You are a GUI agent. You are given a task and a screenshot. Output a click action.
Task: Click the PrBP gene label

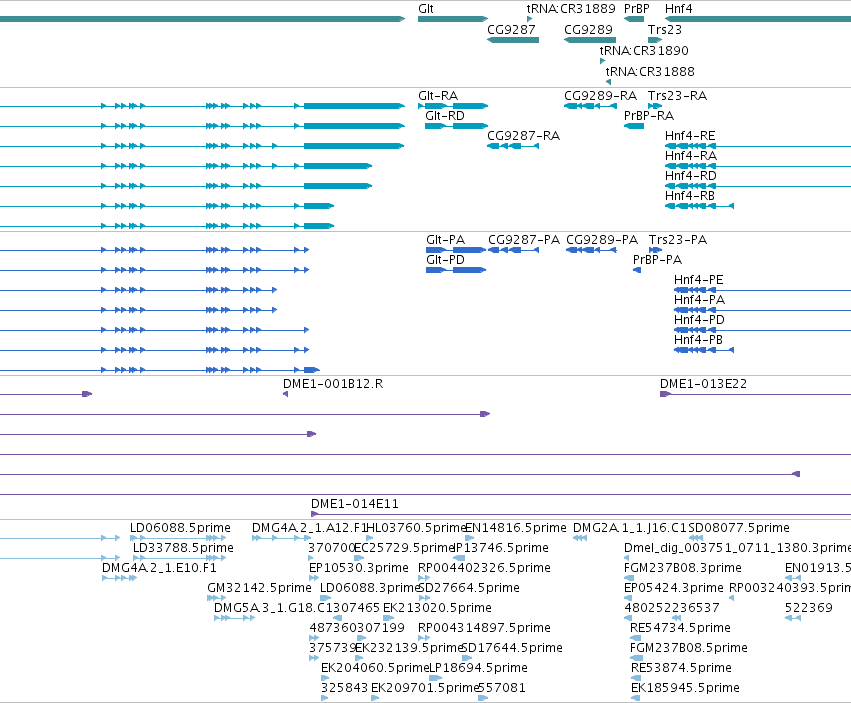[x=637, y=9]
